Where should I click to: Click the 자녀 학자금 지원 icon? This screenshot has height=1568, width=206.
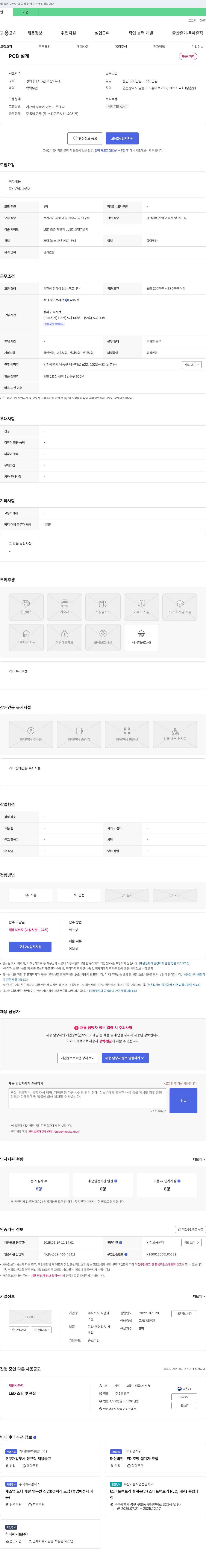pos(180,607)
